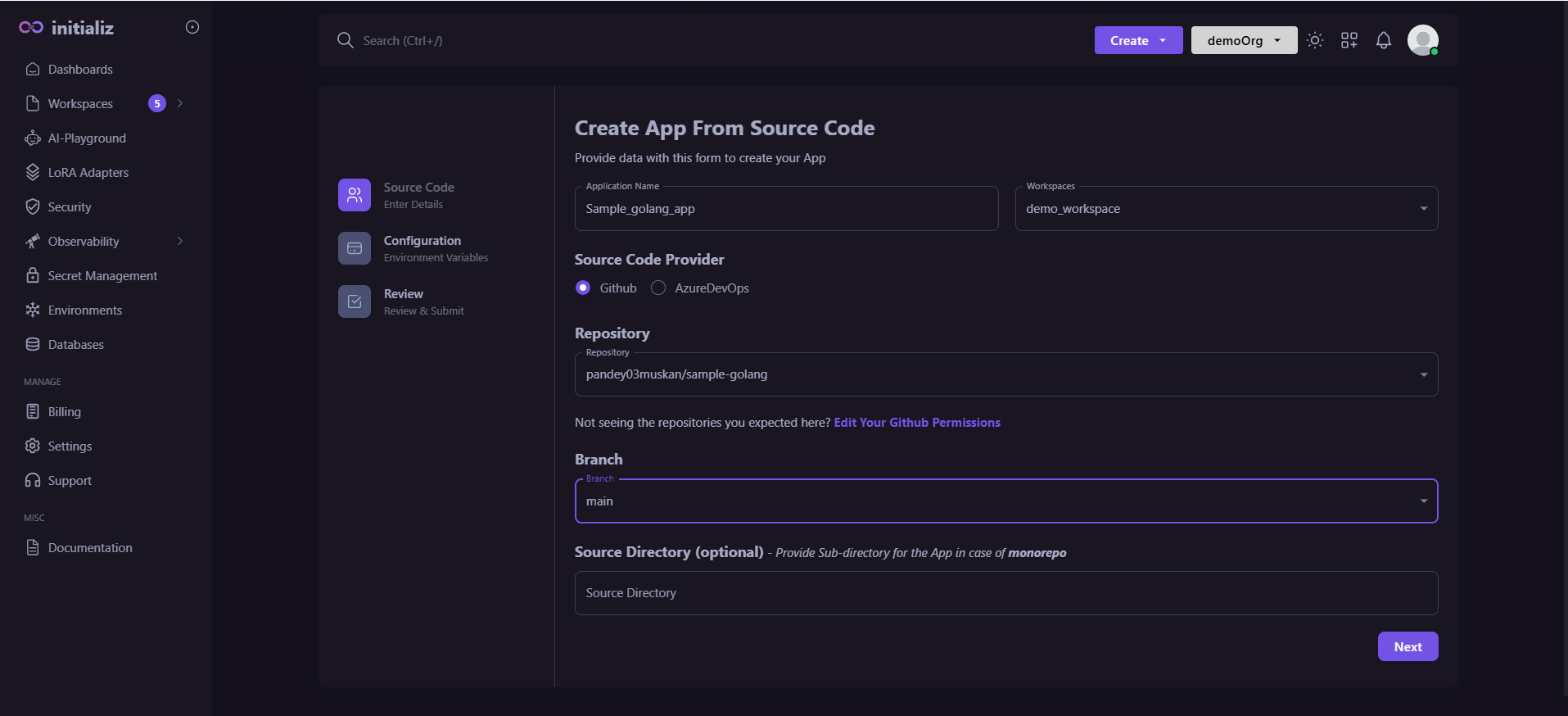Click the Source Code step label
The image size is (1568, 716).
(419, 187)
